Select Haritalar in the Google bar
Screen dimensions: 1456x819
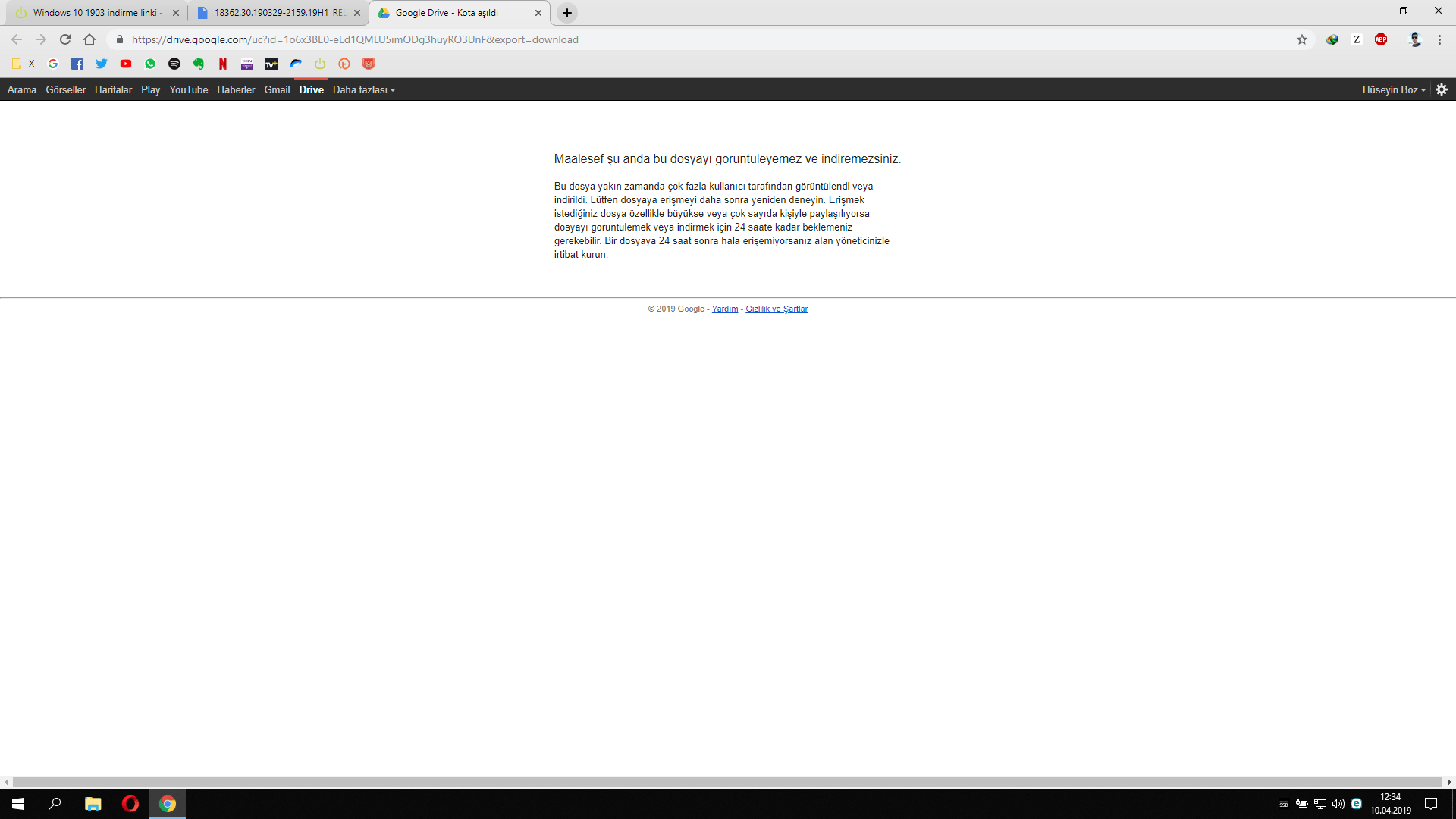tap(113, 89)
